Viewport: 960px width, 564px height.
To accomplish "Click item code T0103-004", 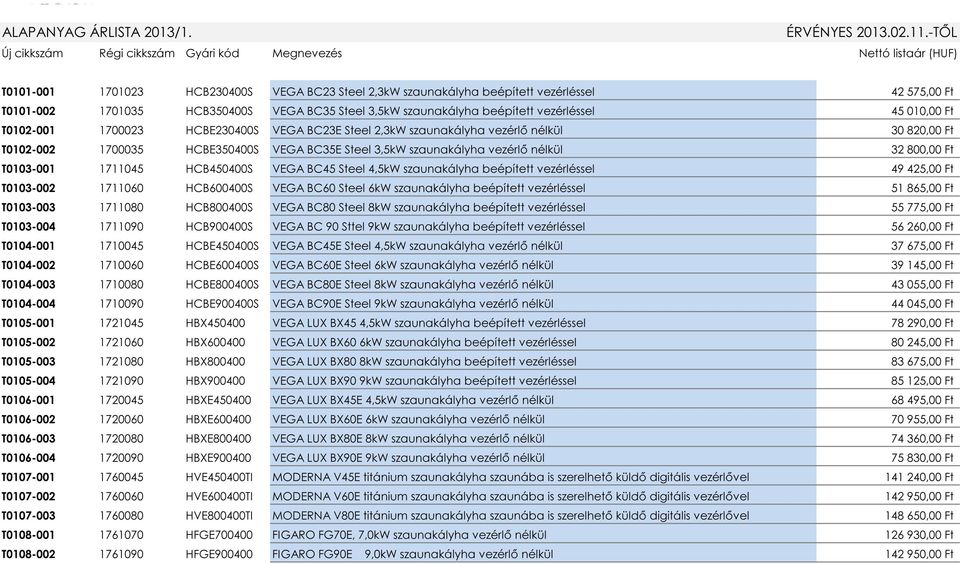I will (28, 227).
